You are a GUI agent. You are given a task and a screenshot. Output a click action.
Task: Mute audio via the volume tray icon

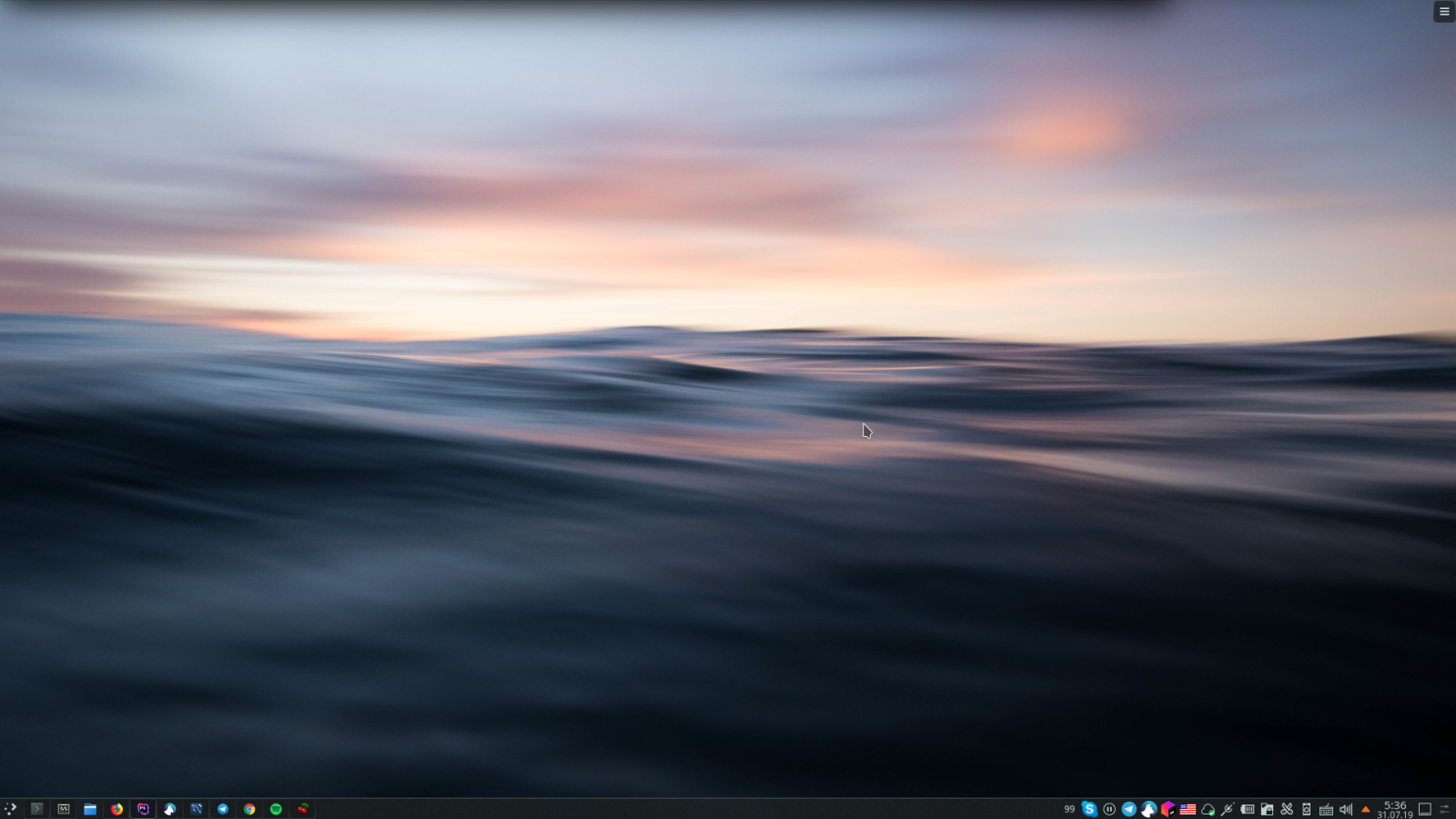[1346, 808]
